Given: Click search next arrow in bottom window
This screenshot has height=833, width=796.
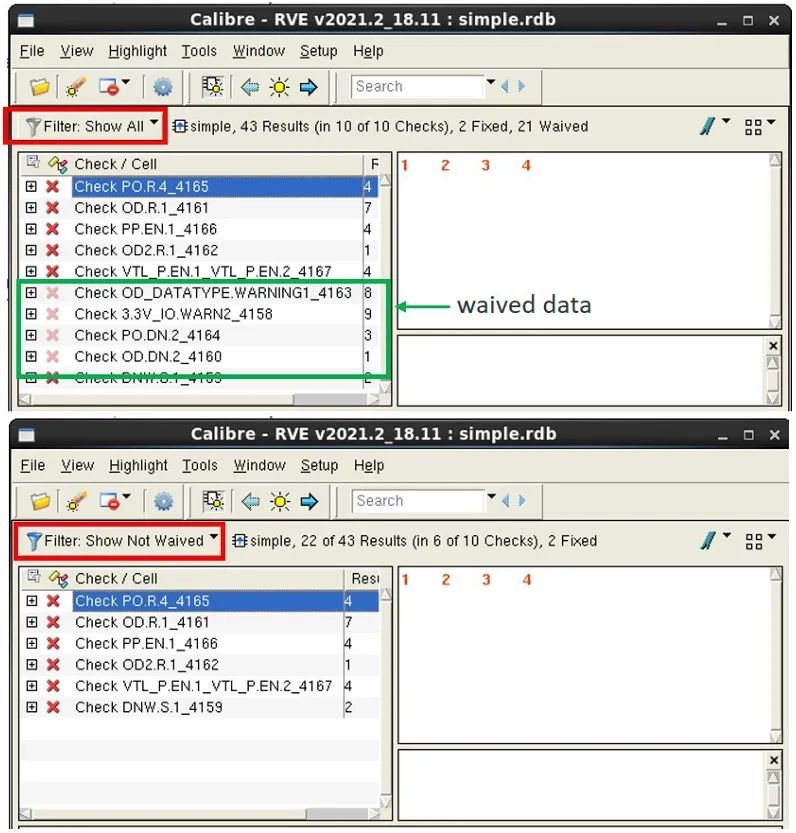Looking at the screenshot, I should [522, 500].
